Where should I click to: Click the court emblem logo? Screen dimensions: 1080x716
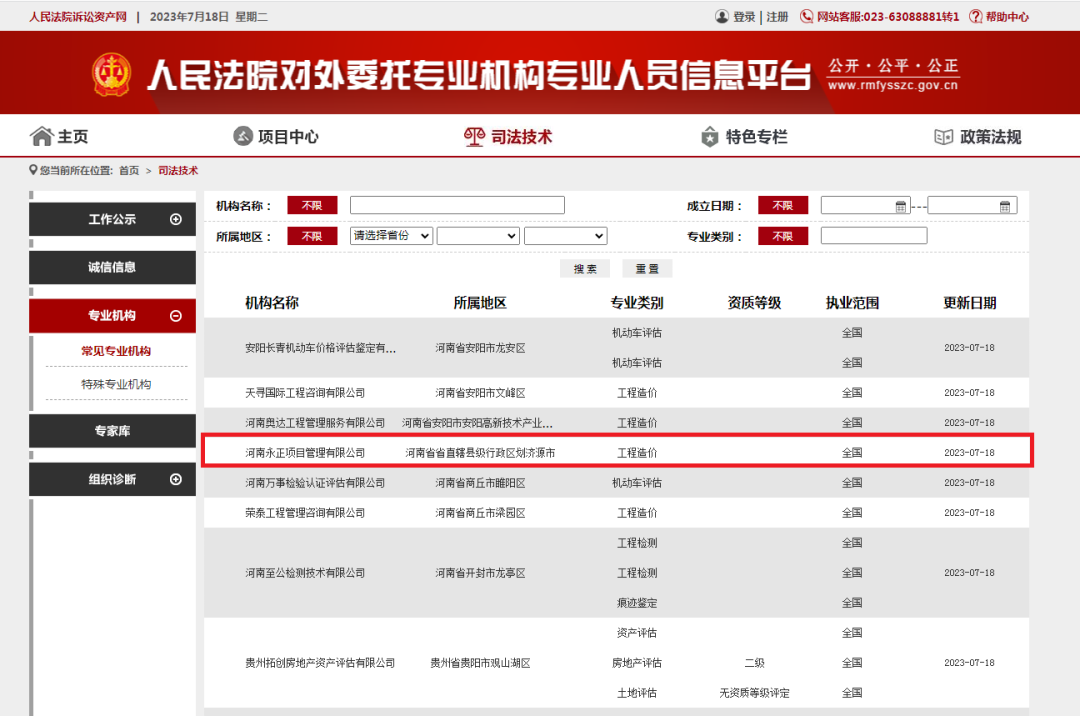click(112, 74)
